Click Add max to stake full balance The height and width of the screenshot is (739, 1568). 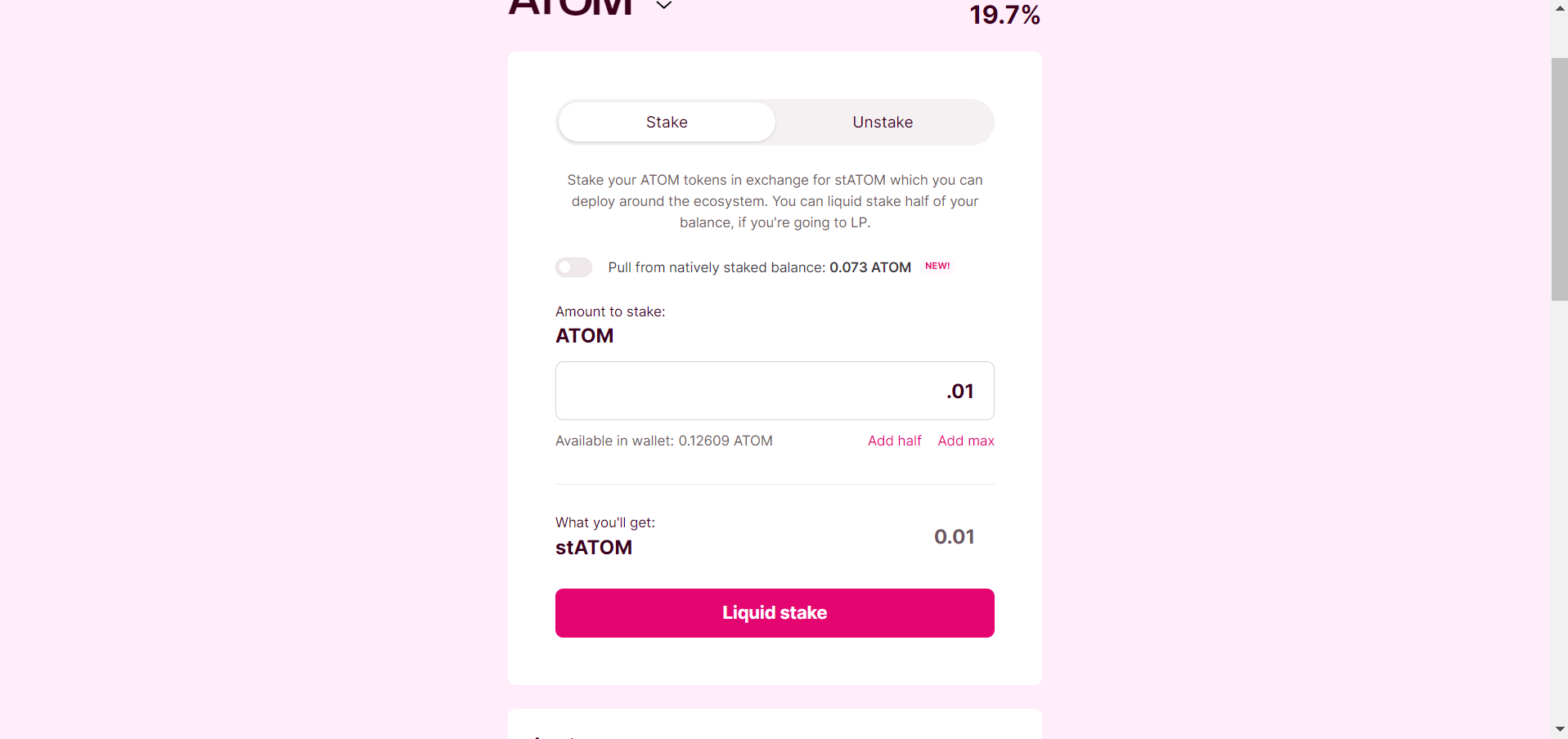coord(966,441)
